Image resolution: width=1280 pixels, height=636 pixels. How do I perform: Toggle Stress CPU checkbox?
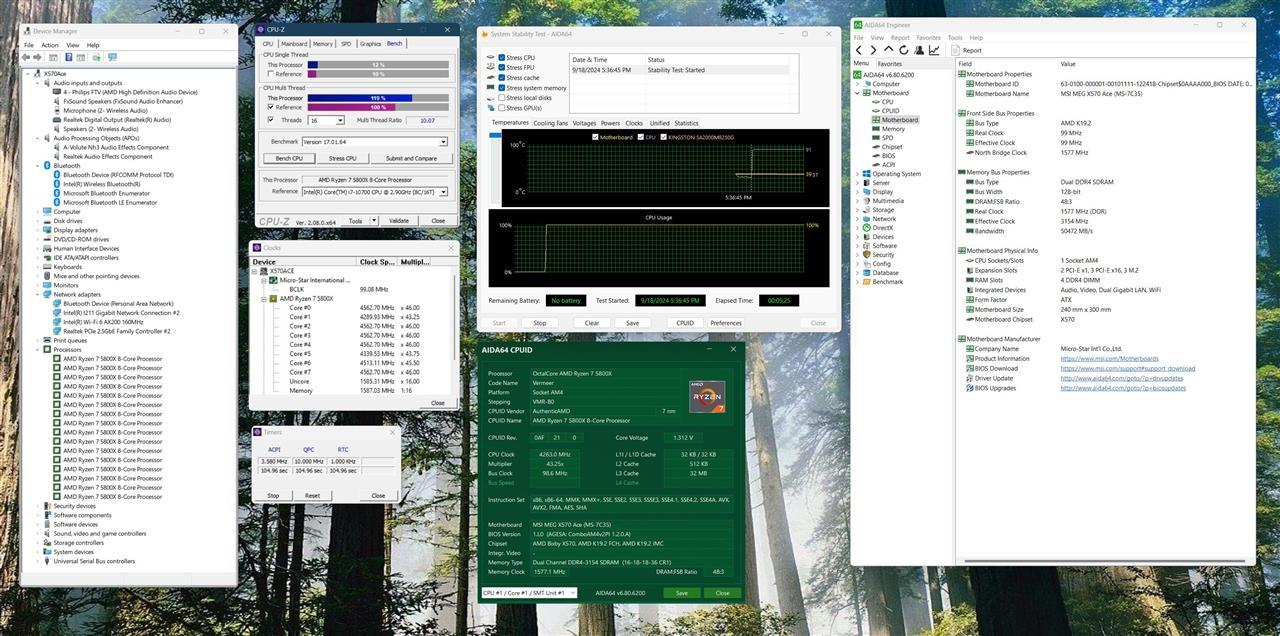502,58
